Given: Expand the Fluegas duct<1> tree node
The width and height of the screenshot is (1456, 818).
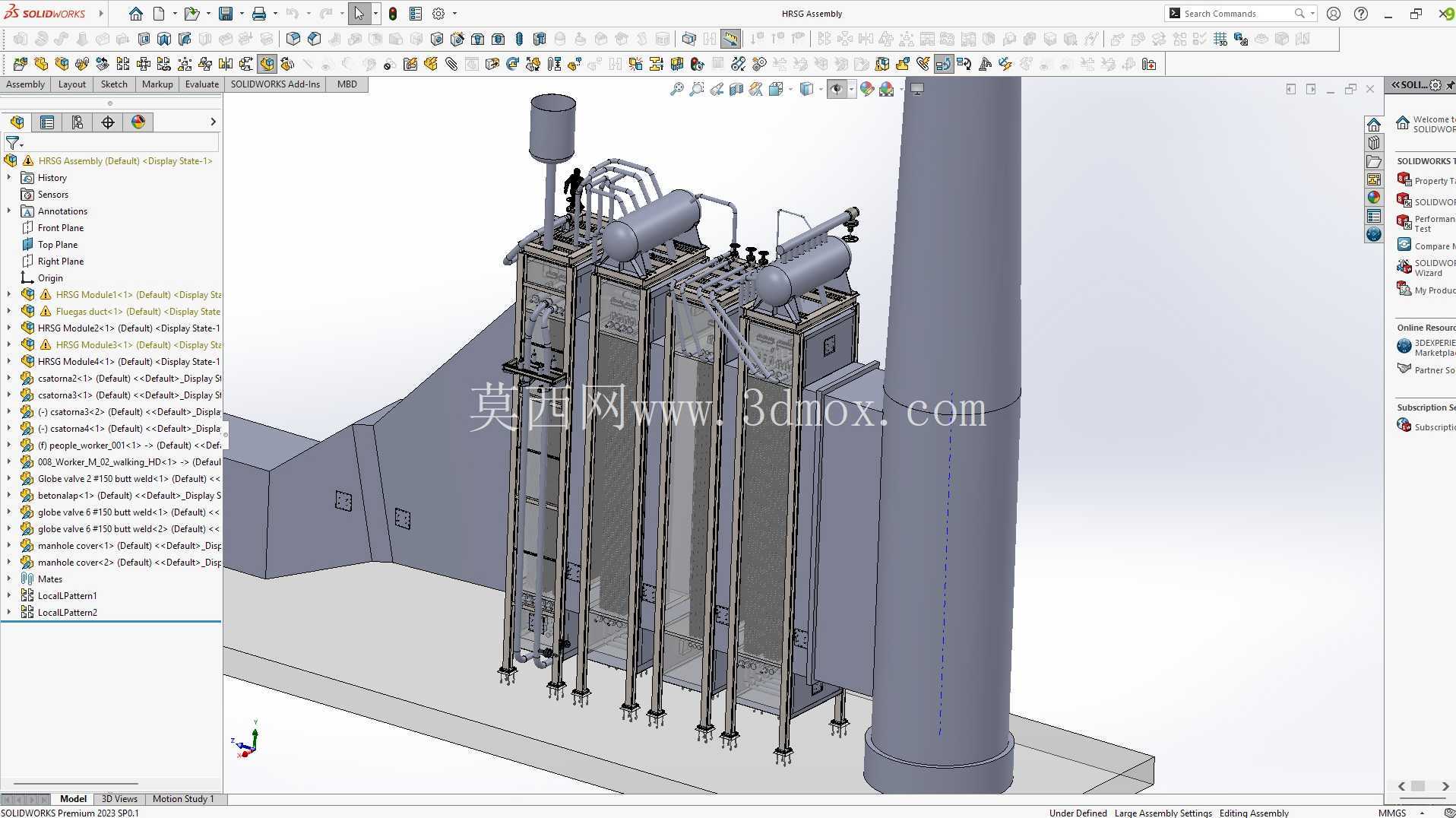Looking at the screenshot, I should [x=9, y=311].
